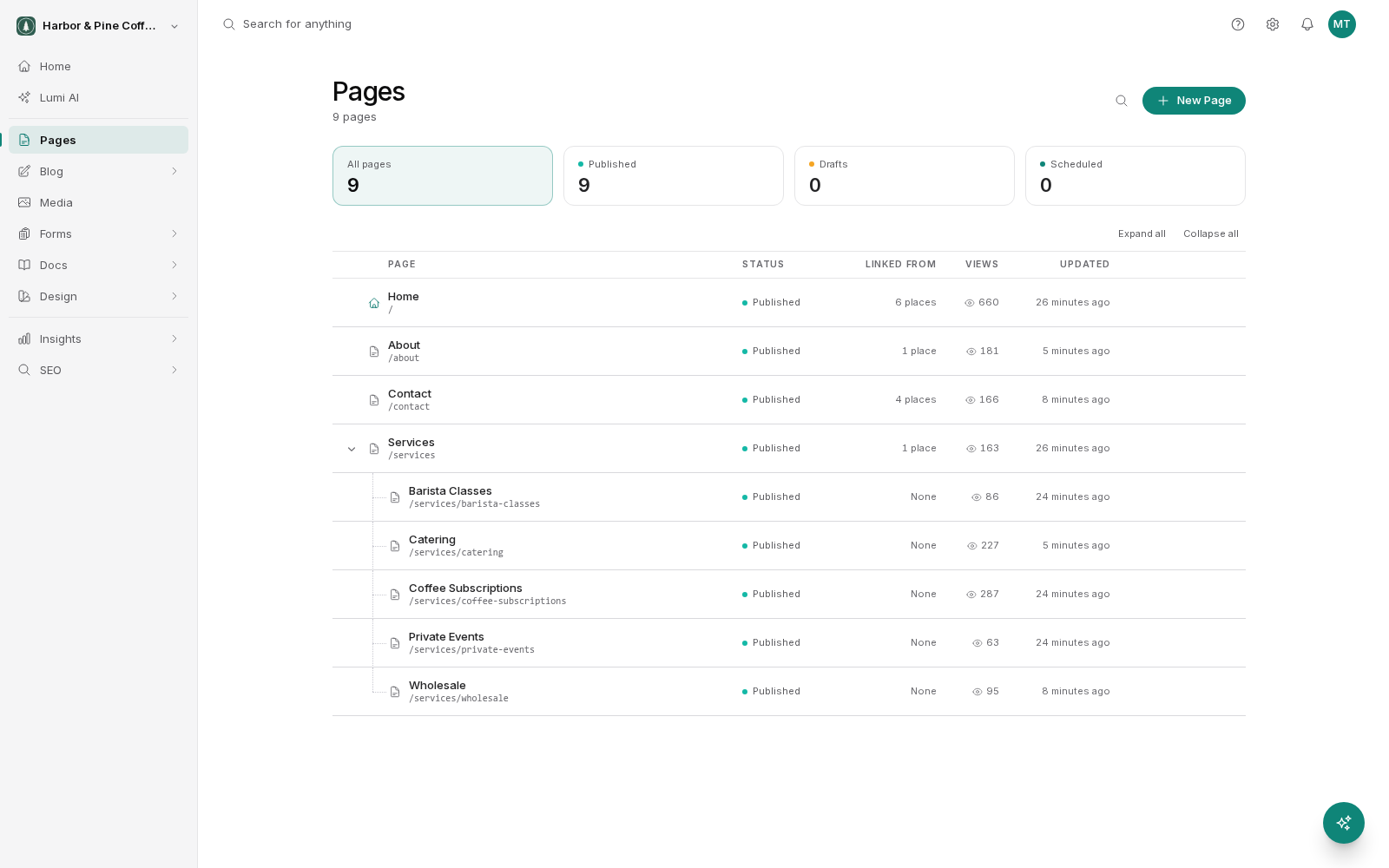
Task: Filter by Drafts card
Action: point(905,175)
